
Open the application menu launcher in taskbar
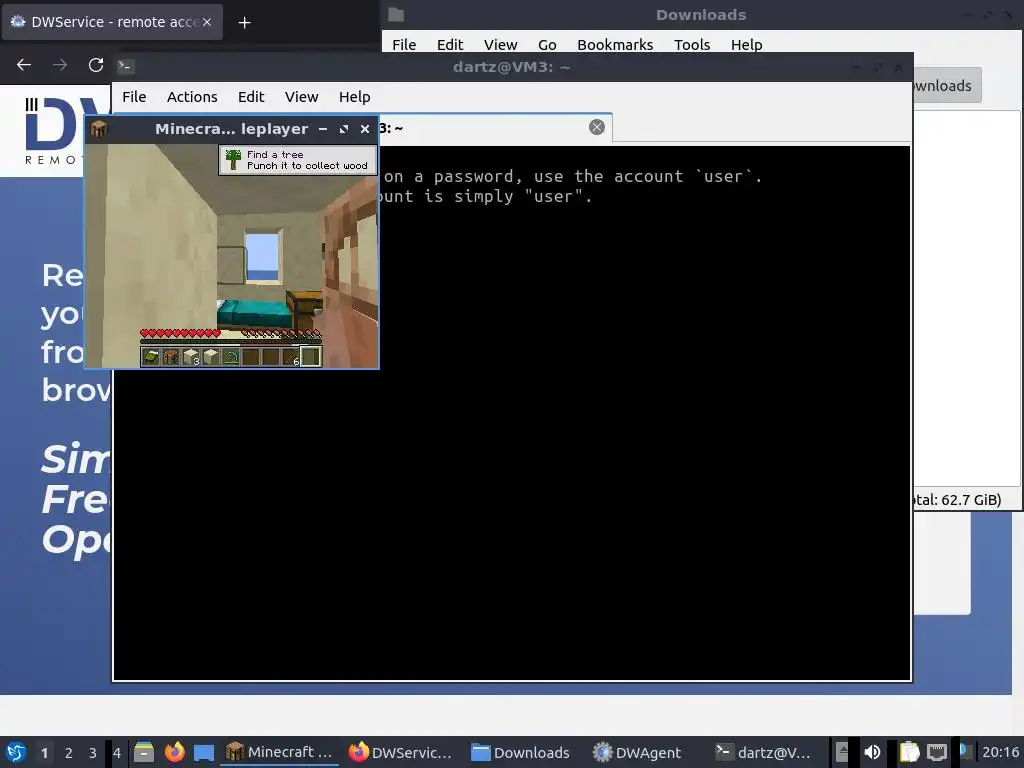coord(16,752)
